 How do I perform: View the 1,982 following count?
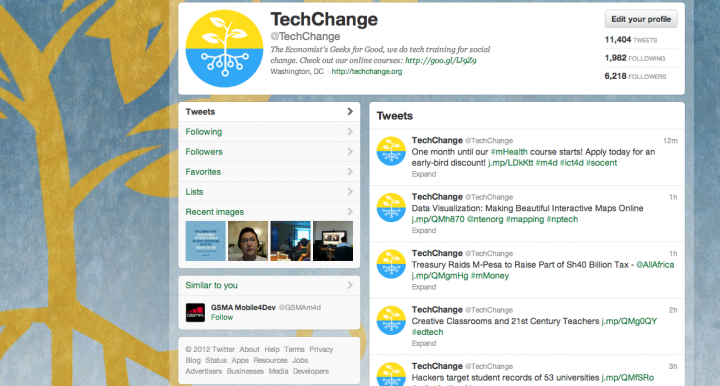tap(635, 58)
